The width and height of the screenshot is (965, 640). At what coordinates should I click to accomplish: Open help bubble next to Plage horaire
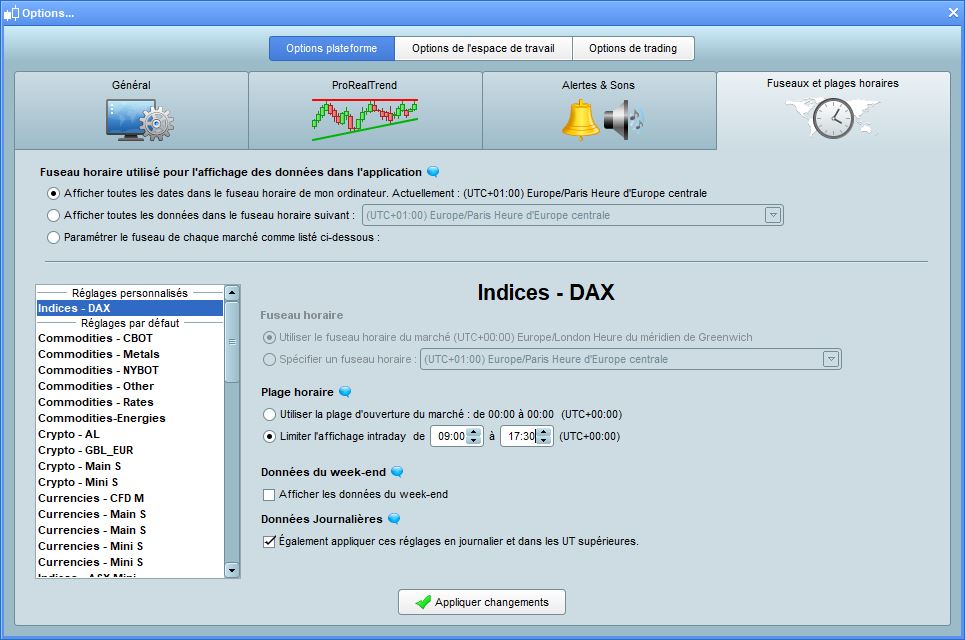tap(345, 391)
